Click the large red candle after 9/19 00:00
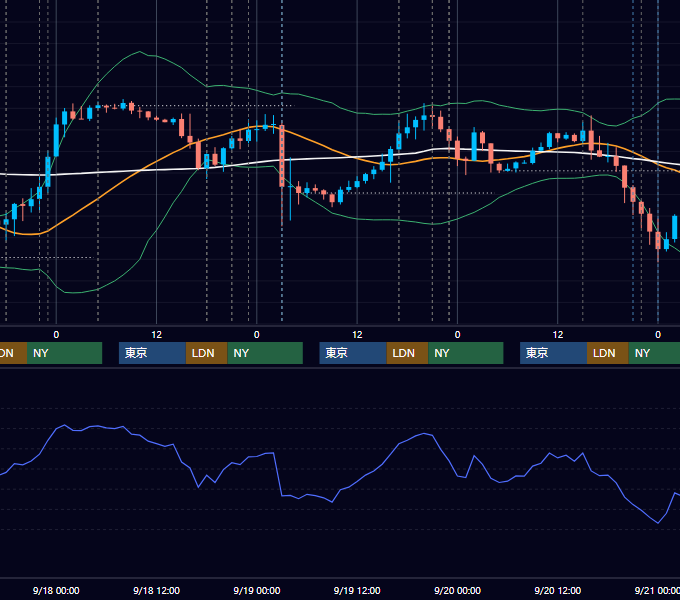680x600 pixels. [282, 156]
